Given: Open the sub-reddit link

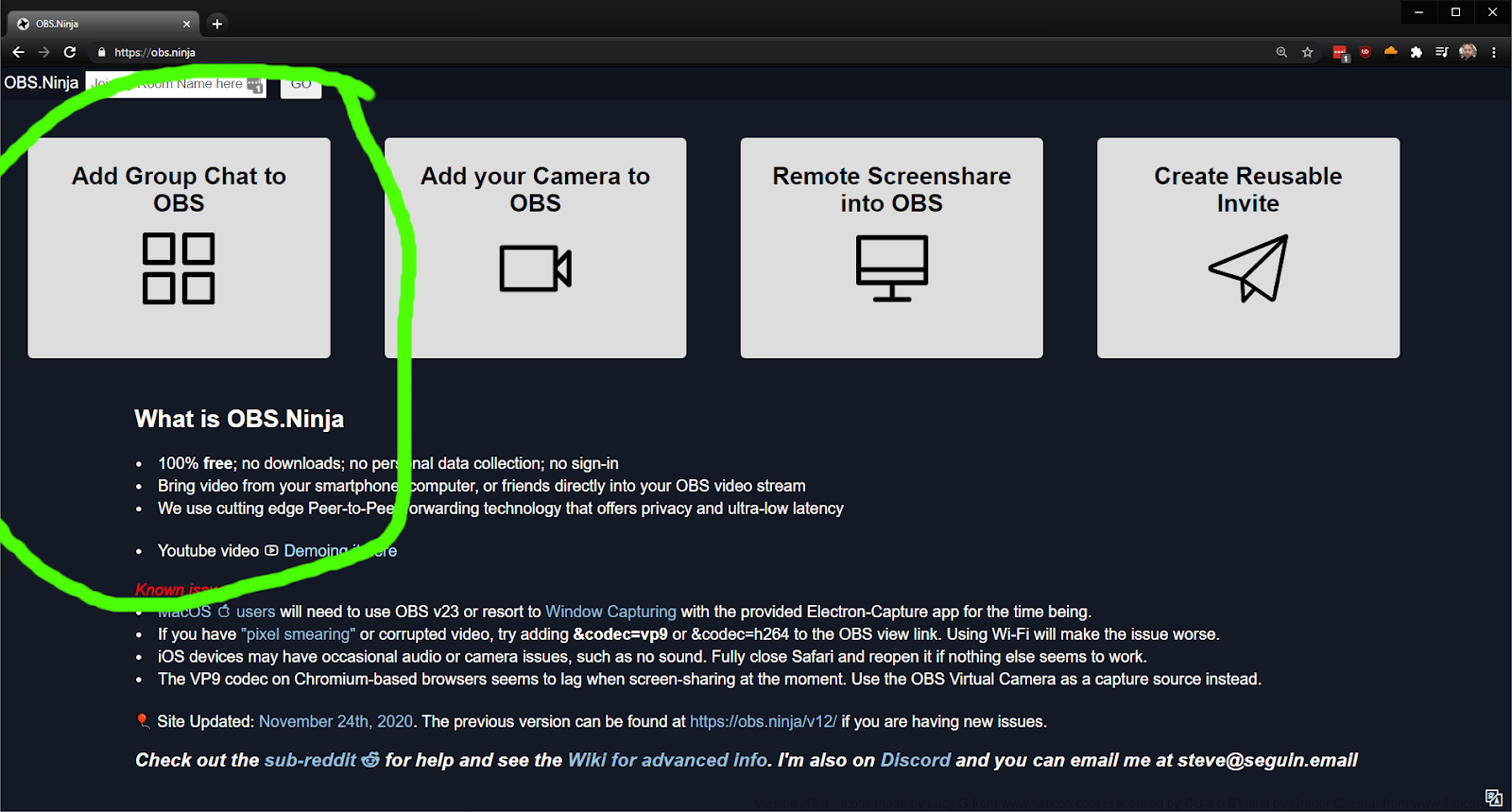Looking at the screenshot, I should tap(311, 760).
